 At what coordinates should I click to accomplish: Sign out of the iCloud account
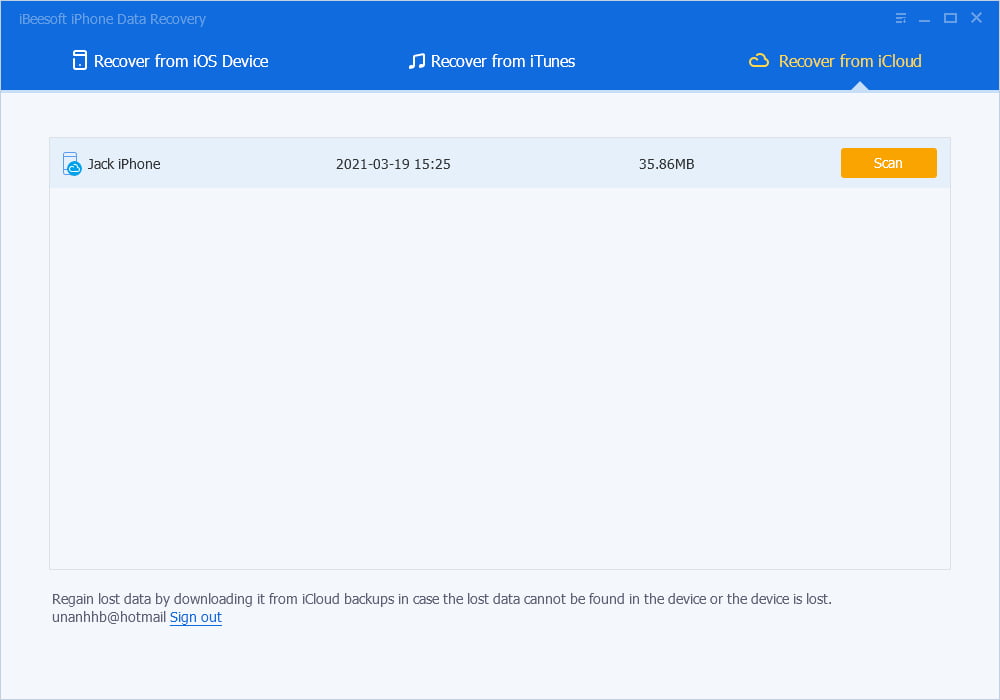pyautogui.click(x=196, y=617)
